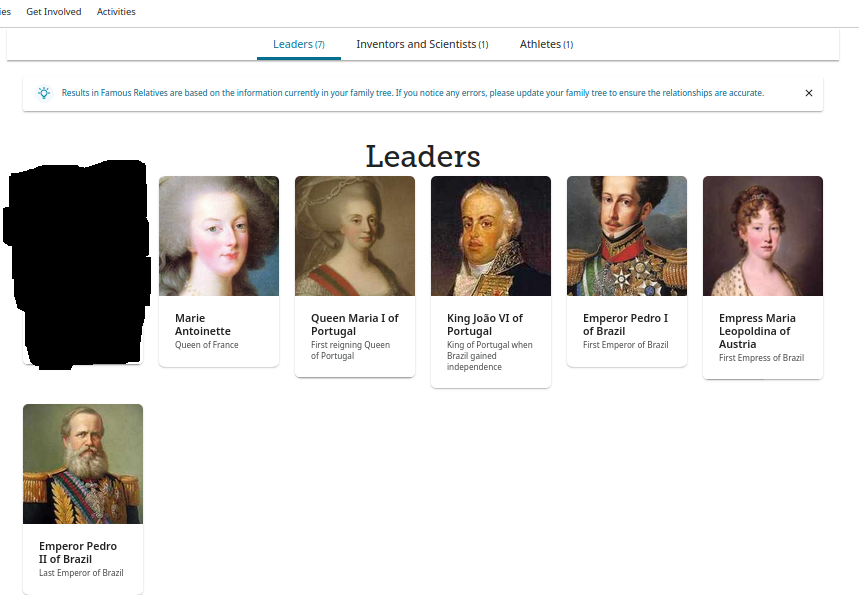Click Marie Antoinette's portrait

pos(219,236)
